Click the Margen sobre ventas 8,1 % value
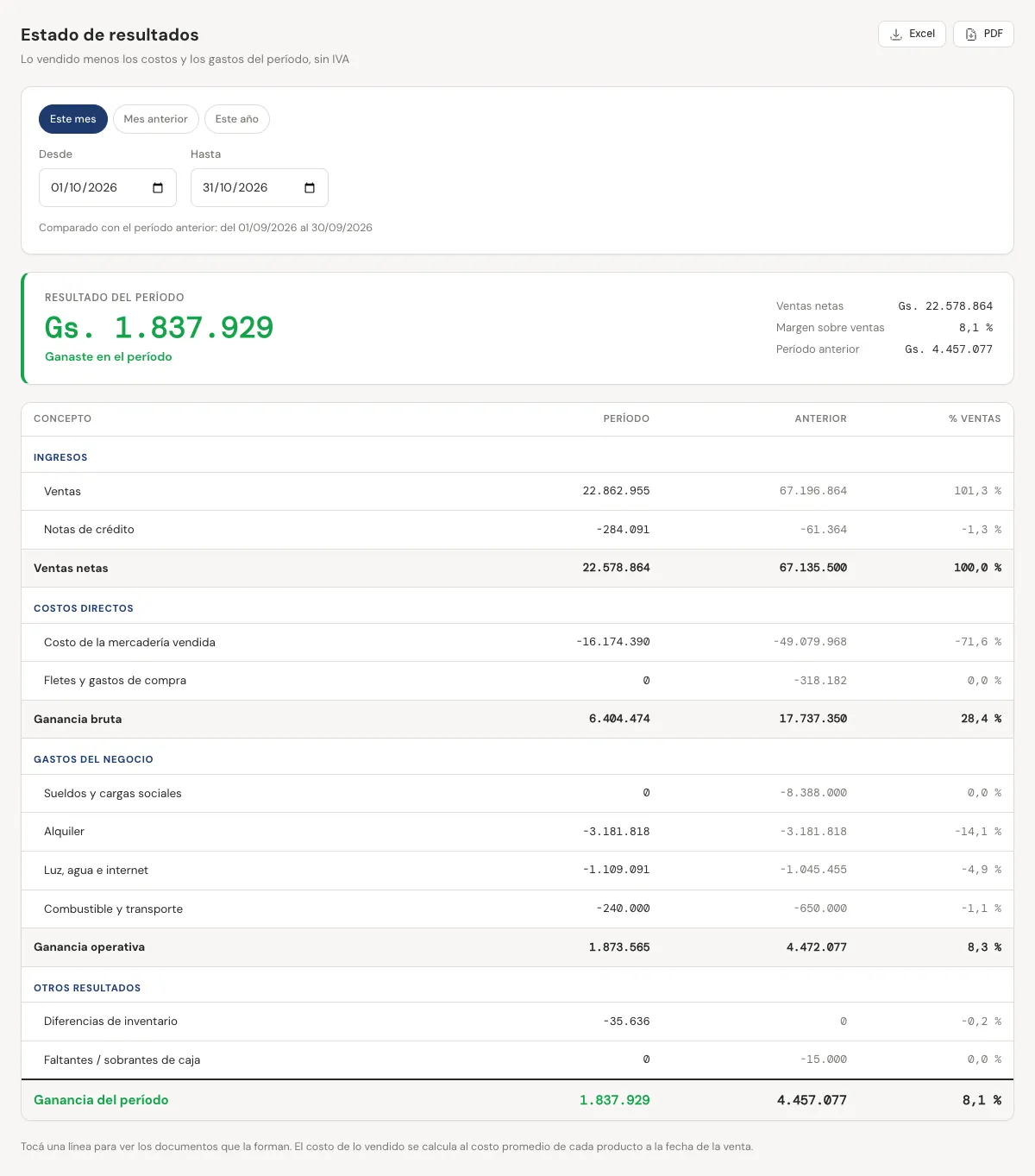The width and height of the screenshot is (1035, 1176). click(x=975, y=328)
